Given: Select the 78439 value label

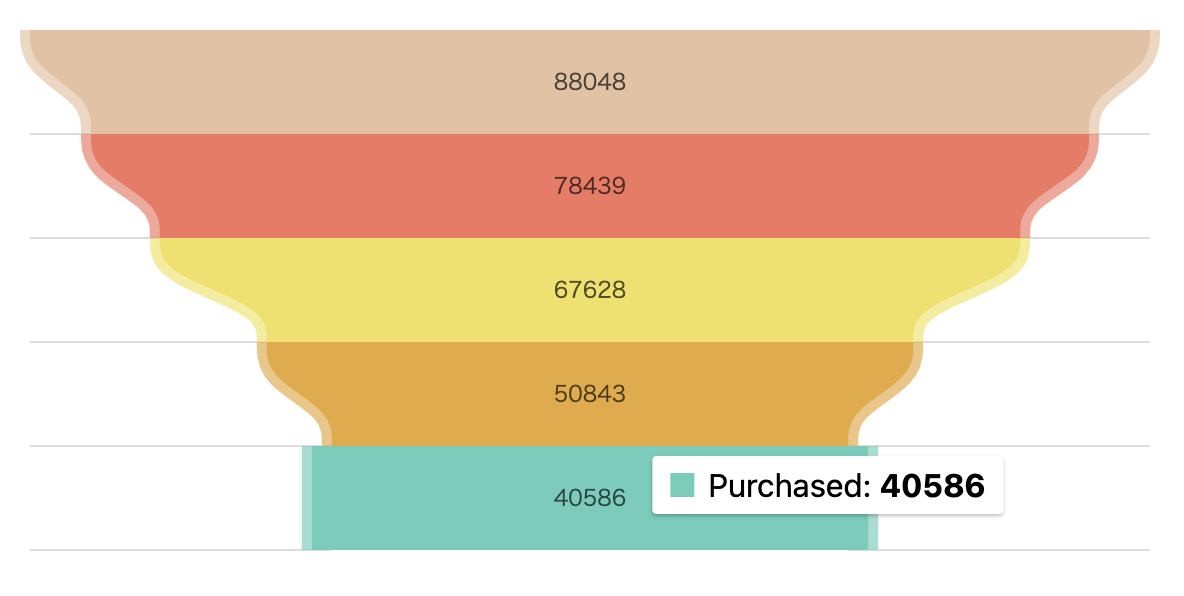Looking at the screenshot, I should [590, 186].
